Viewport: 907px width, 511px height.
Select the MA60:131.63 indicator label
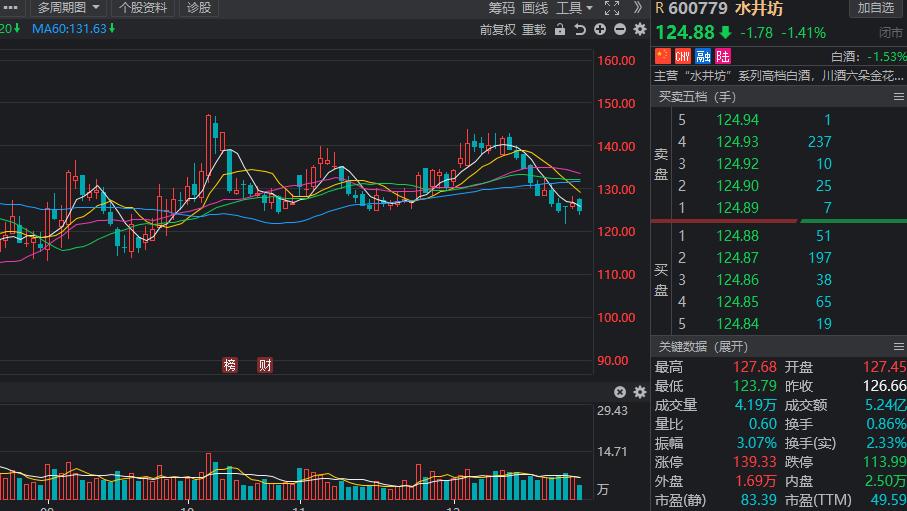tap(73, 28)
